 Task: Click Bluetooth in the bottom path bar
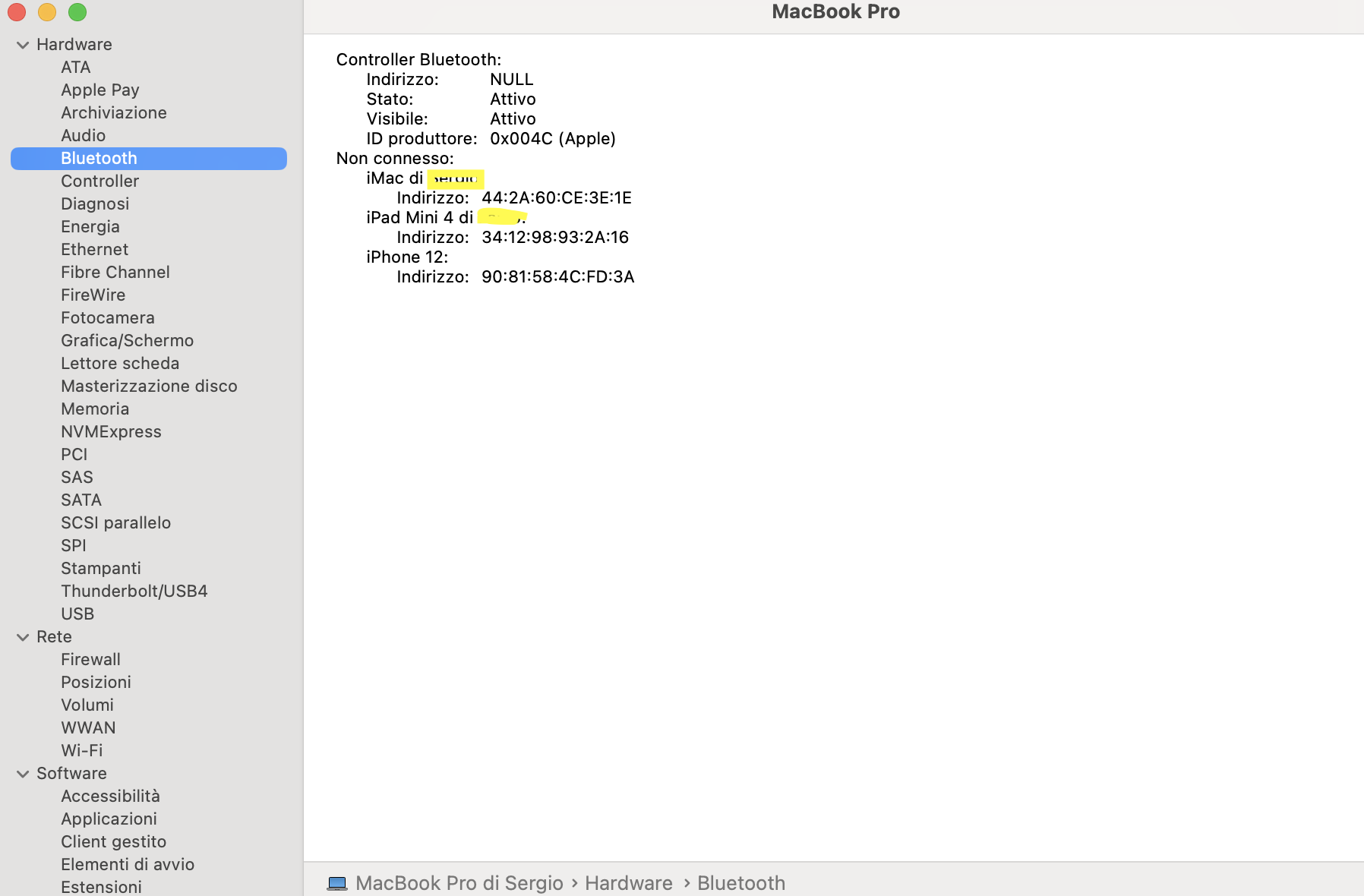pyautogui.click(x=741, y=883)
